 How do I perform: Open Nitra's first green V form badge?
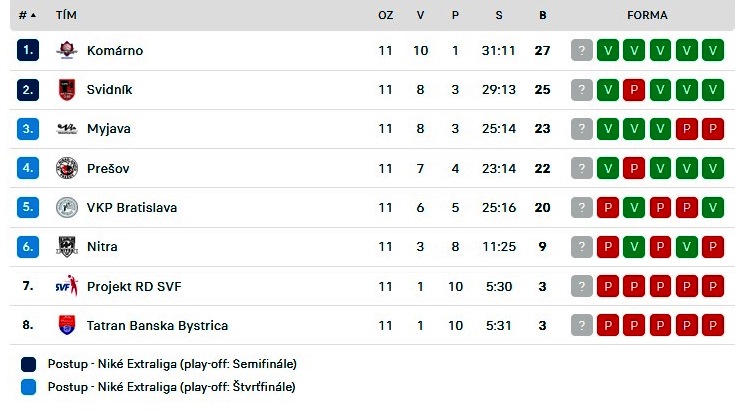click(x=634, y=246)
